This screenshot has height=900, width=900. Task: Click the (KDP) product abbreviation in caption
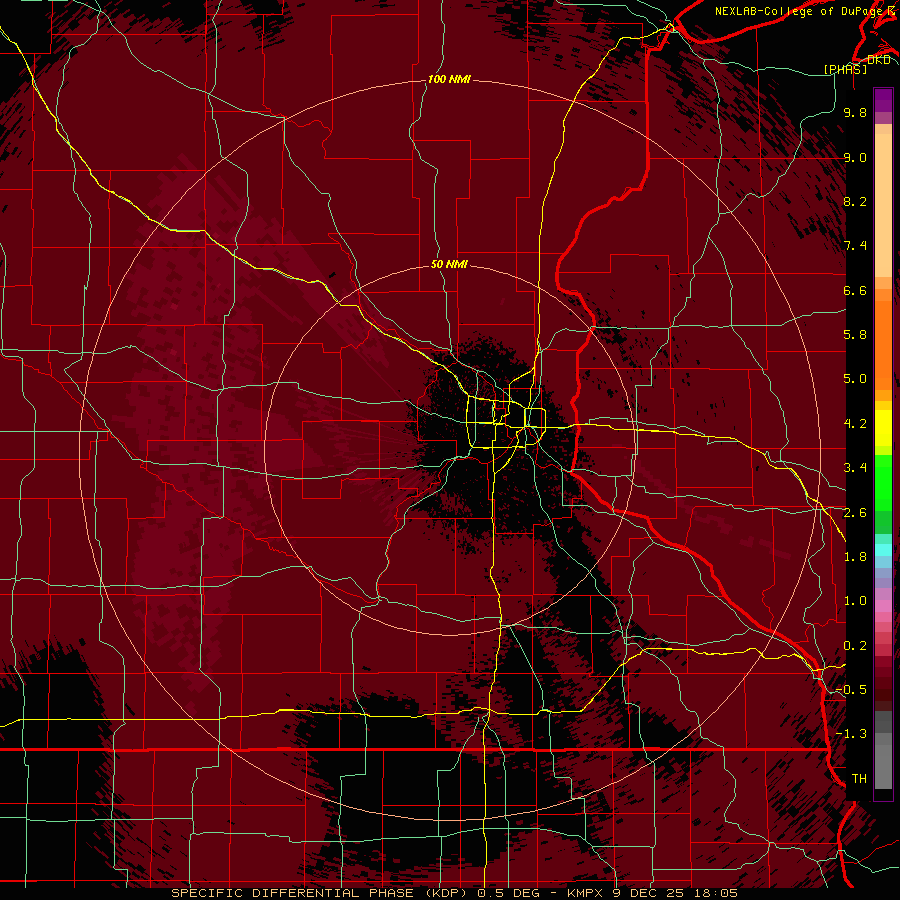447,893
